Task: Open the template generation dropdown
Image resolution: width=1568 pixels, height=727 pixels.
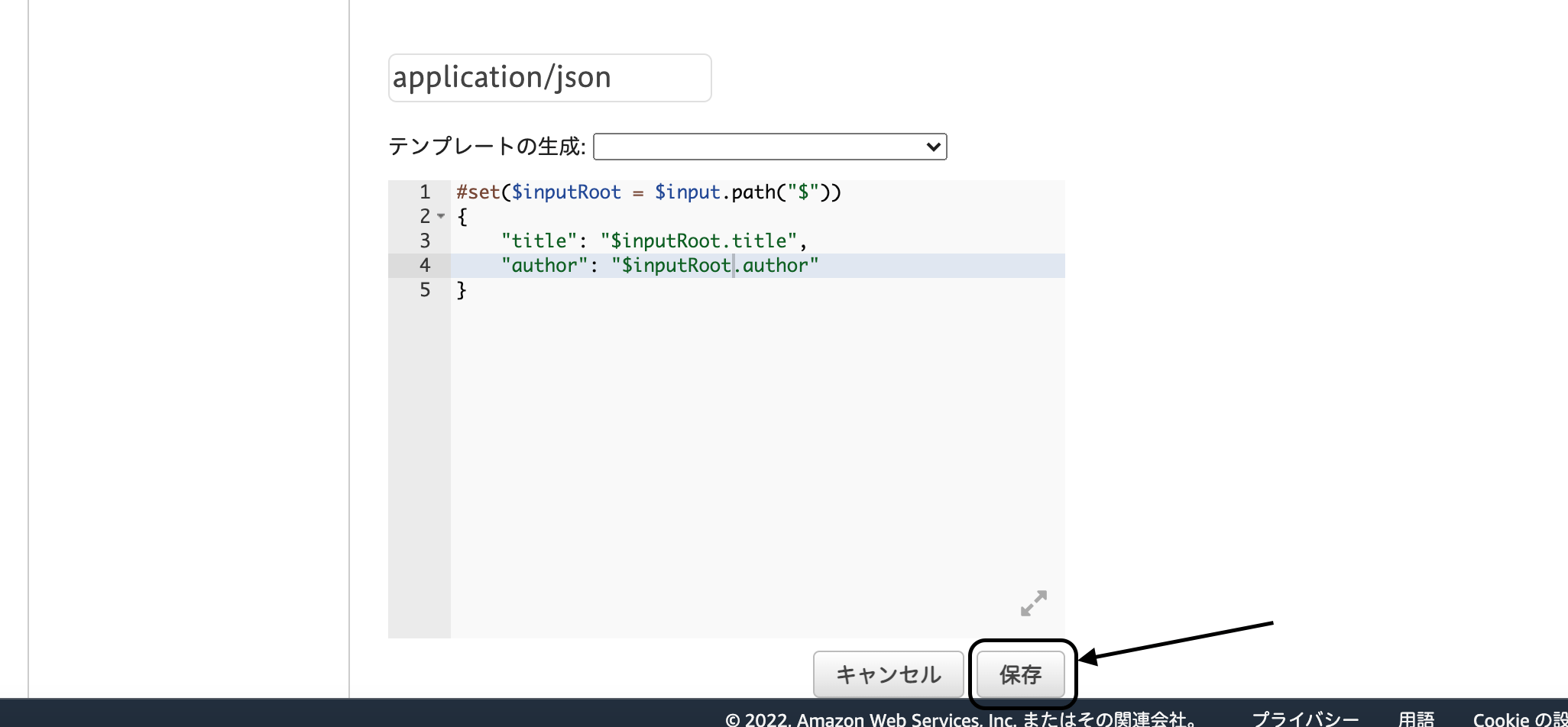Action: coord(769,147)
